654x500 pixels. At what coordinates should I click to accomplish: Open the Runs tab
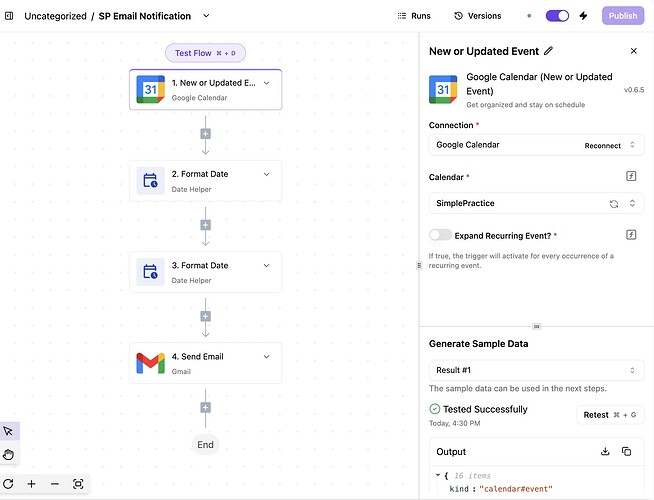[x=414, y=16]
